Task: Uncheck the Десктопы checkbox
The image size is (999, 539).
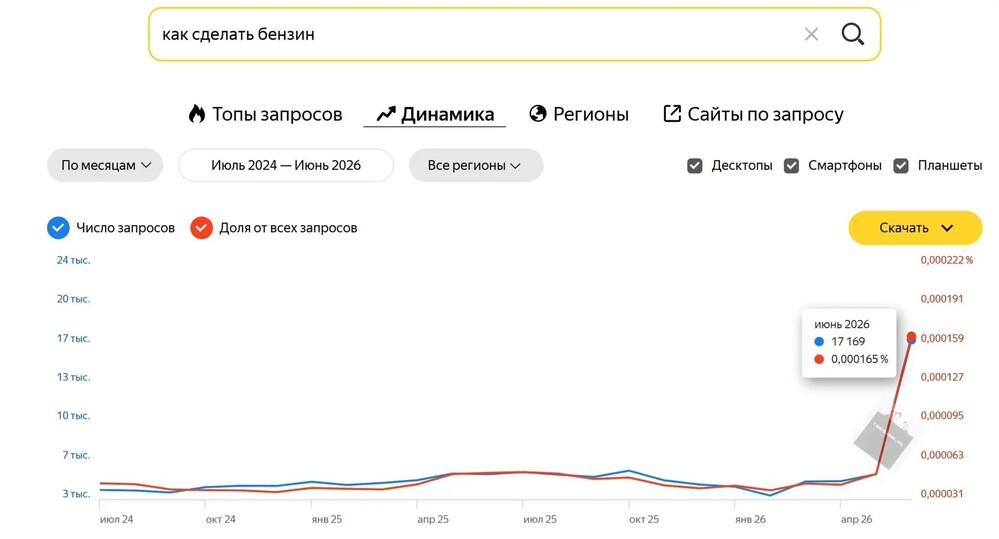Action: pos(694,166)
